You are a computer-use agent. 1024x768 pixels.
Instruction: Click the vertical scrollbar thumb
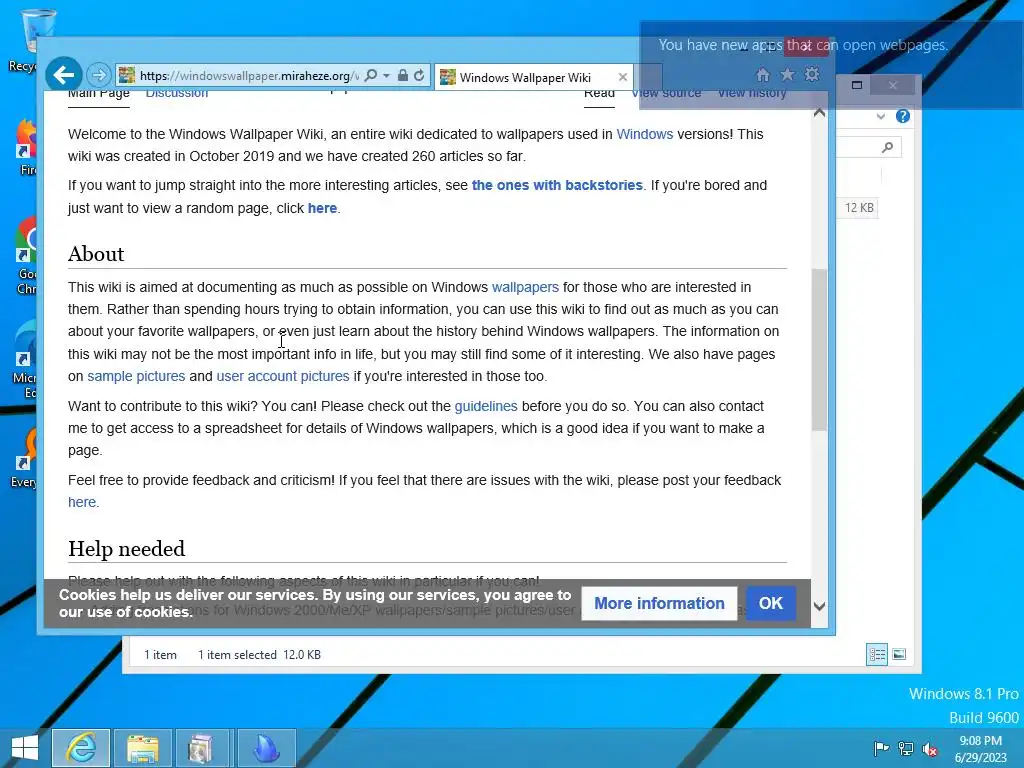tap(820, 349)
